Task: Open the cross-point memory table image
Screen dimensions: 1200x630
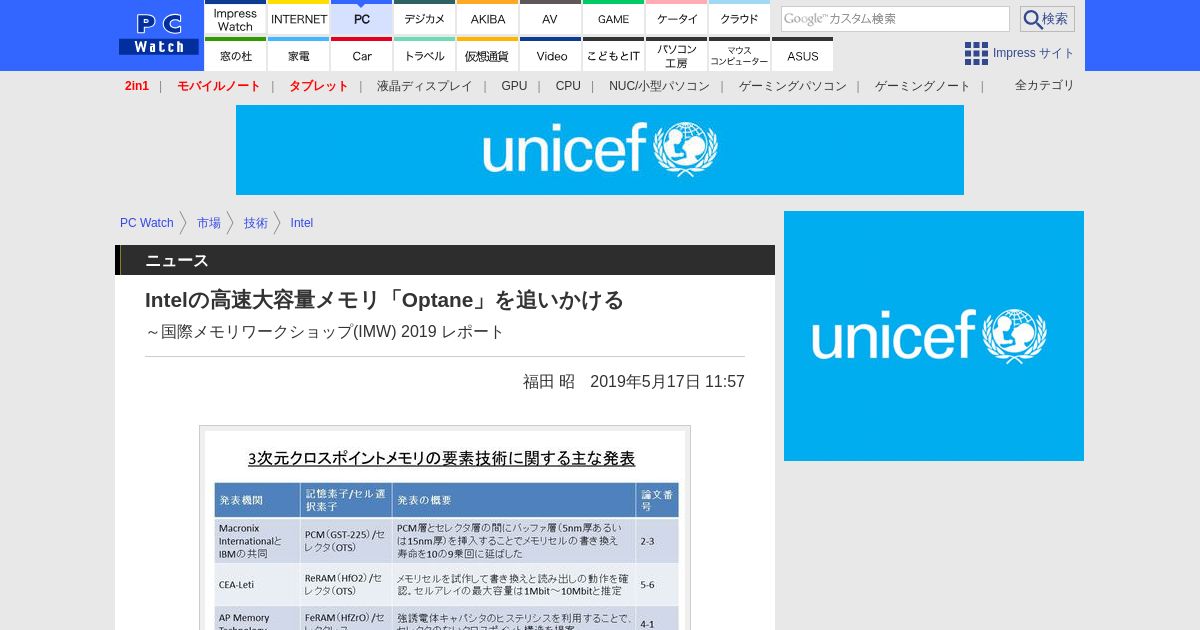Action: point(445,528)
